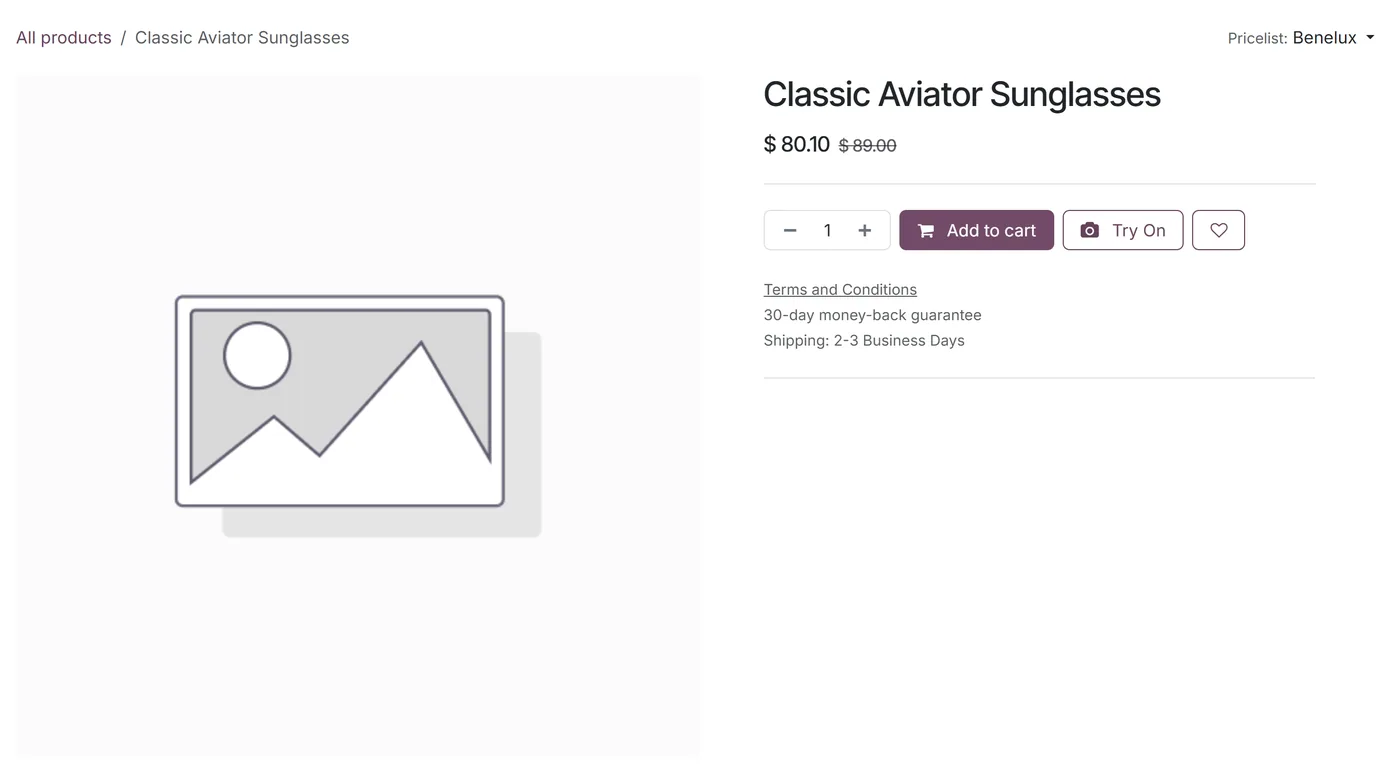Decrease quantity with the minus icon

[x=790, y=230]
